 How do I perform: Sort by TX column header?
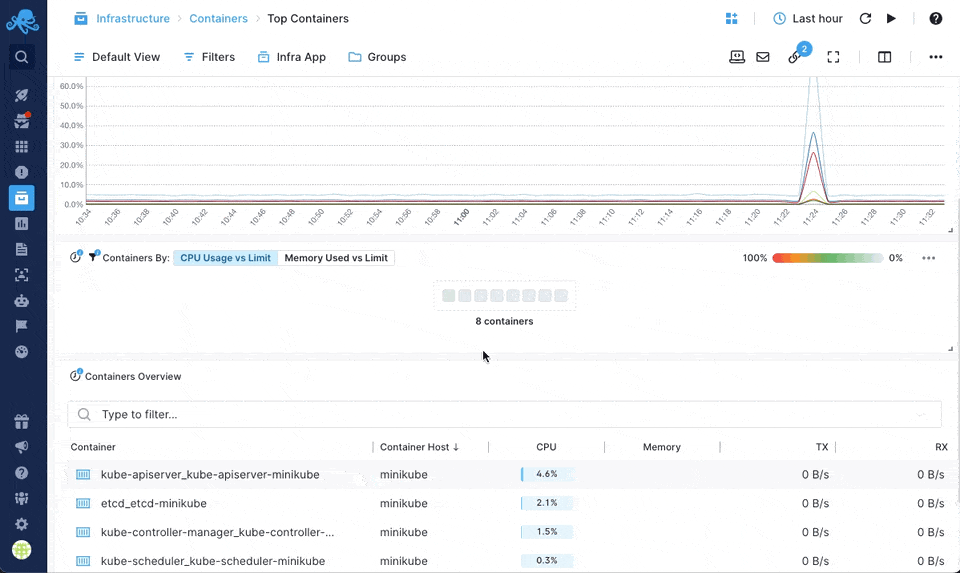click(822, 447)
